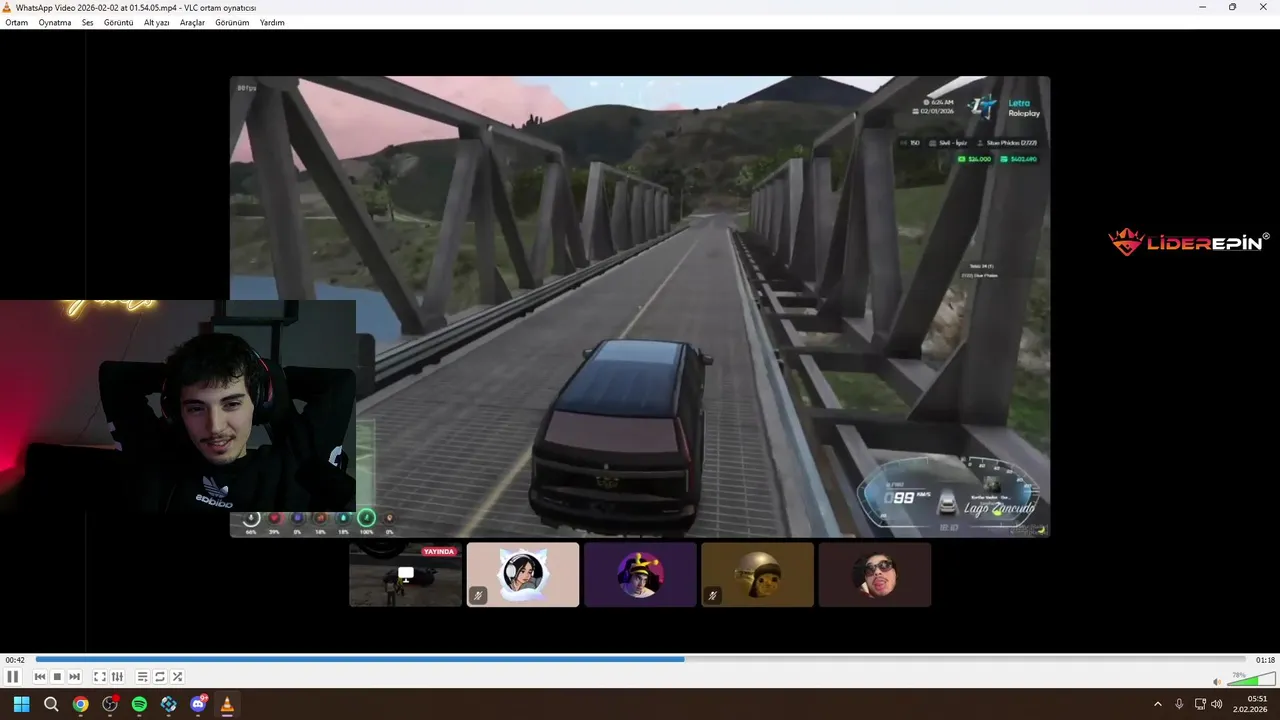The height and width of the screenshot is (720, 1280).
Task: Open the Görüntü menu
Action: click(118, 22)
